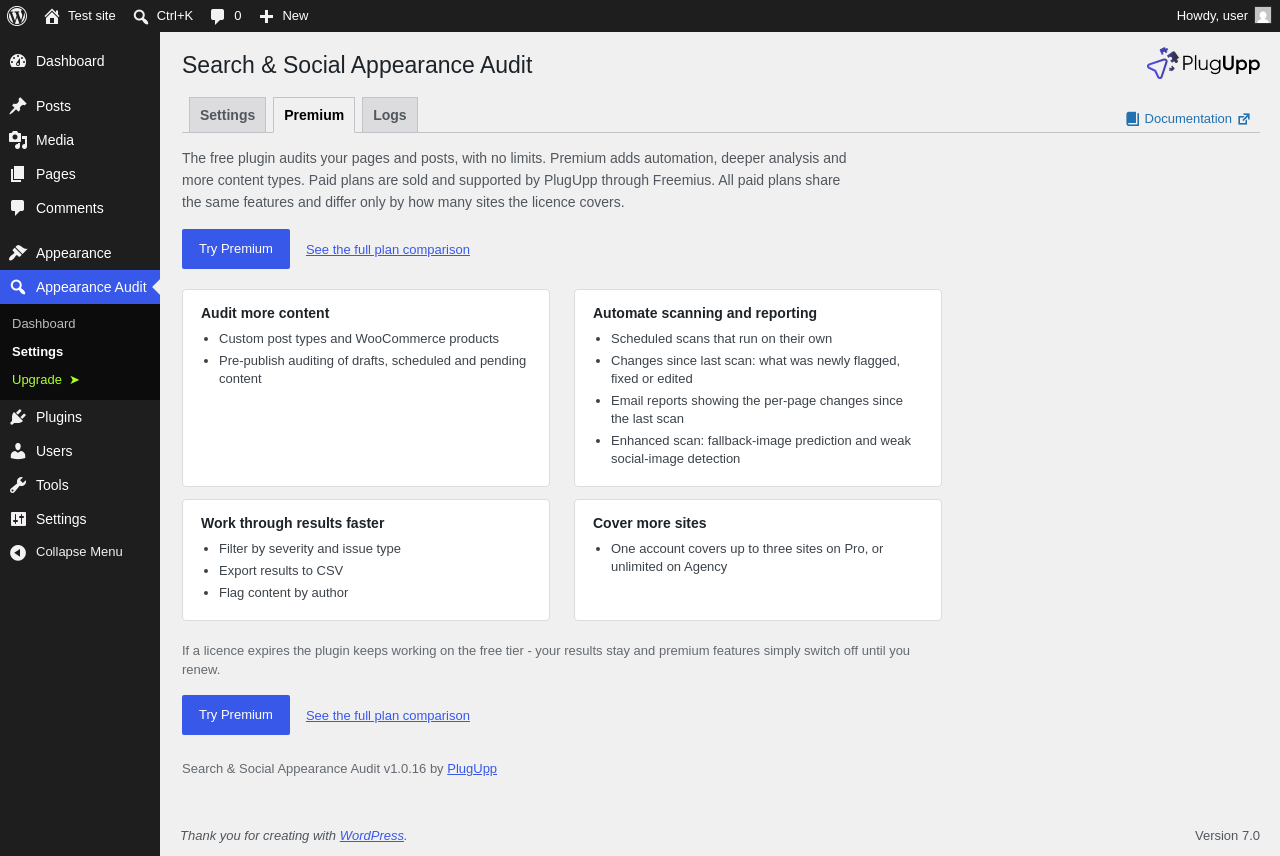
Task: Click the Pages icon in sidebar
Action: click(18, 174)
